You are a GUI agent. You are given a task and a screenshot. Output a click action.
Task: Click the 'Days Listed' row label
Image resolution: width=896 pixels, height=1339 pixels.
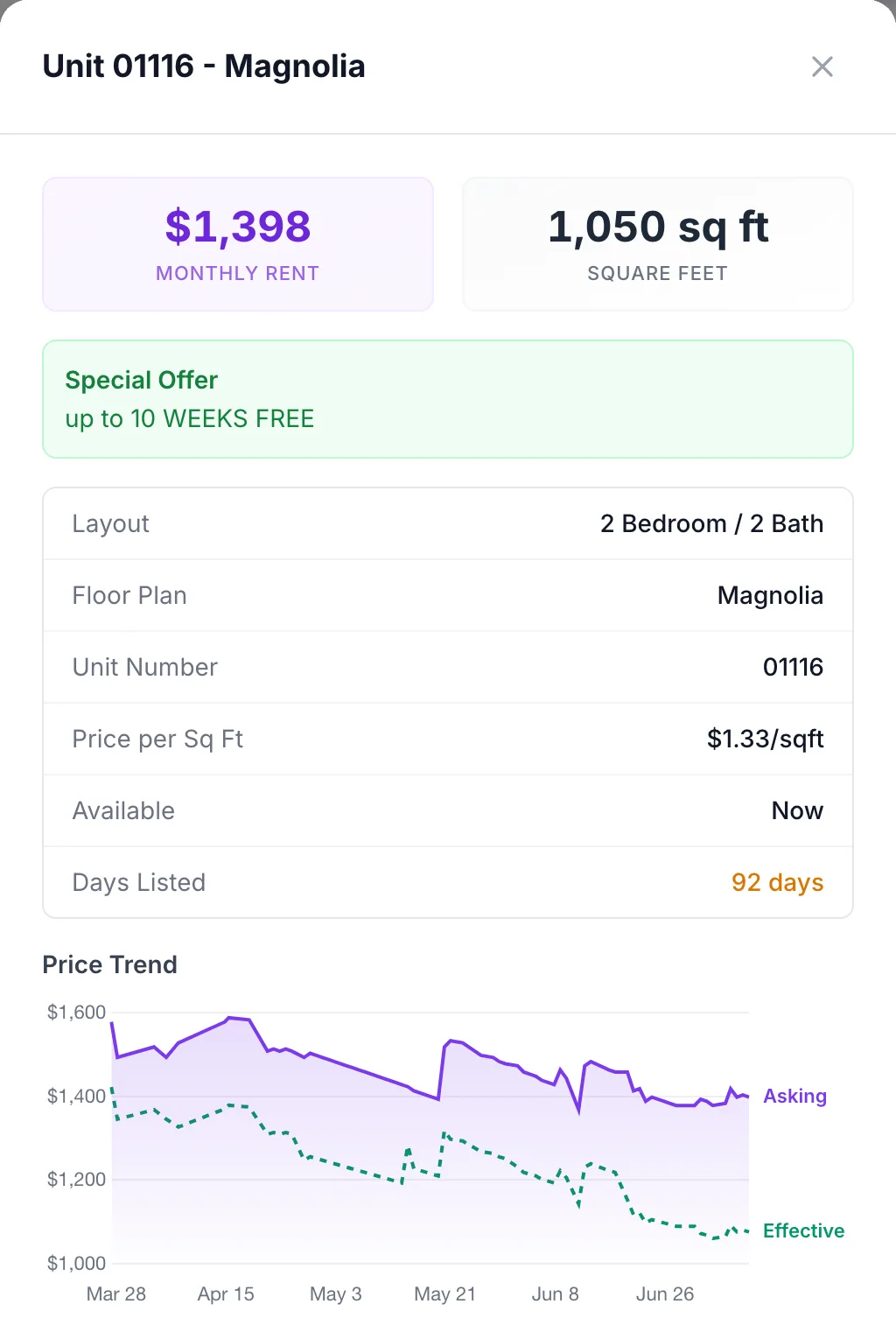(x=139, y=882)
